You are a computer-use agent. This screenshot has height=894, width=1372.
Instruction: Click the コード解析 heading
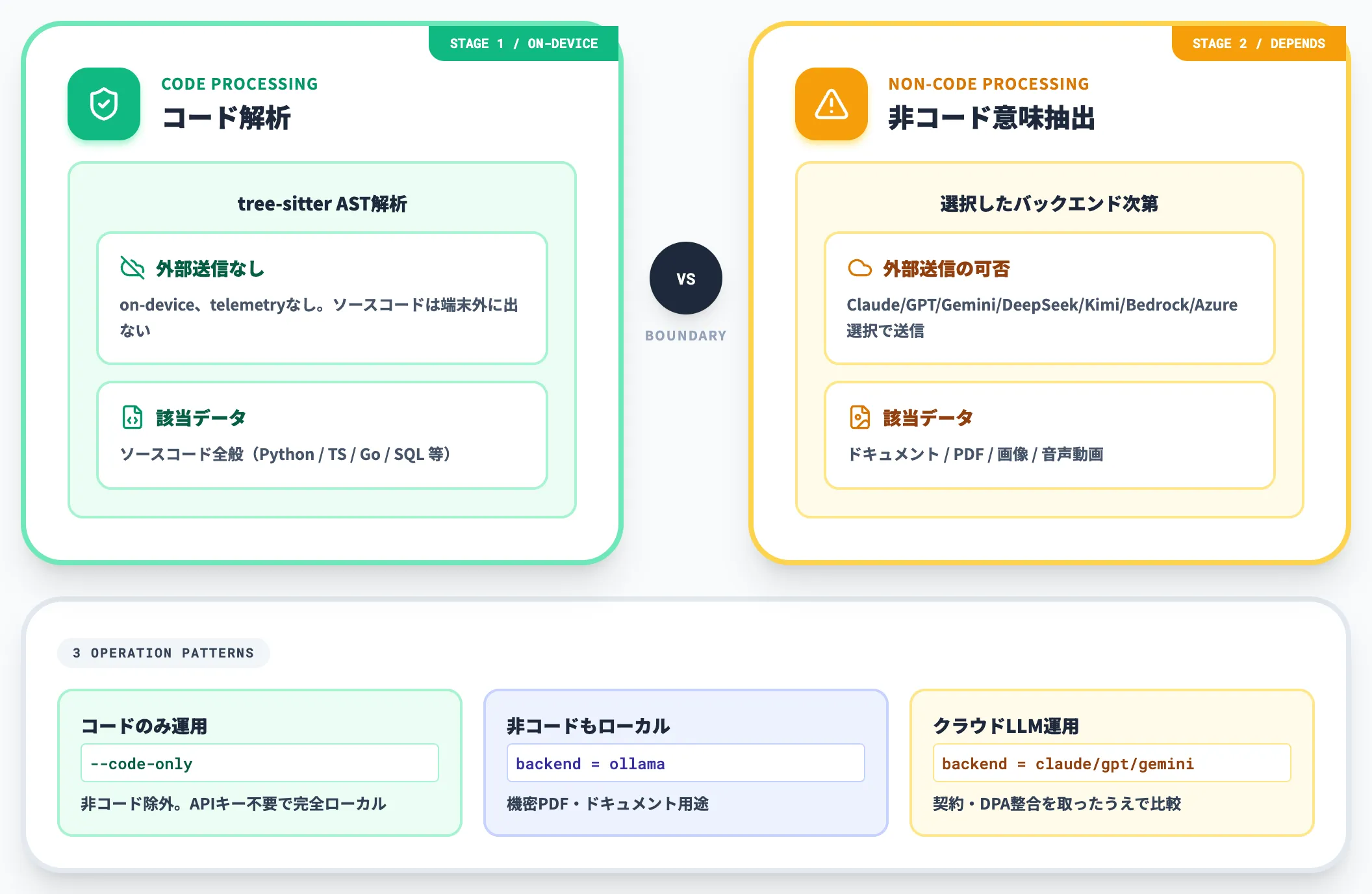pos(227,118)
